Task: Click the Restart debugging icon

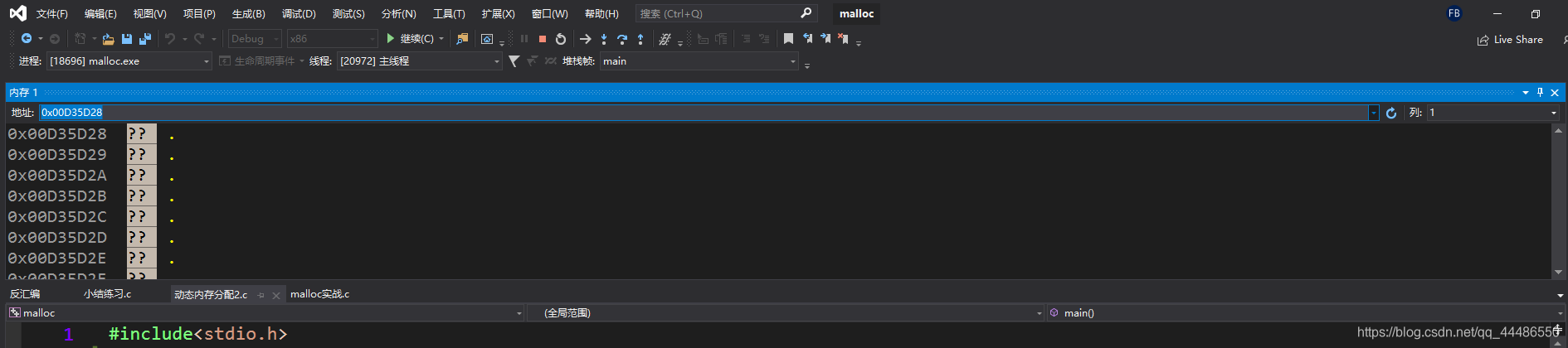Action: coord(561,39)
